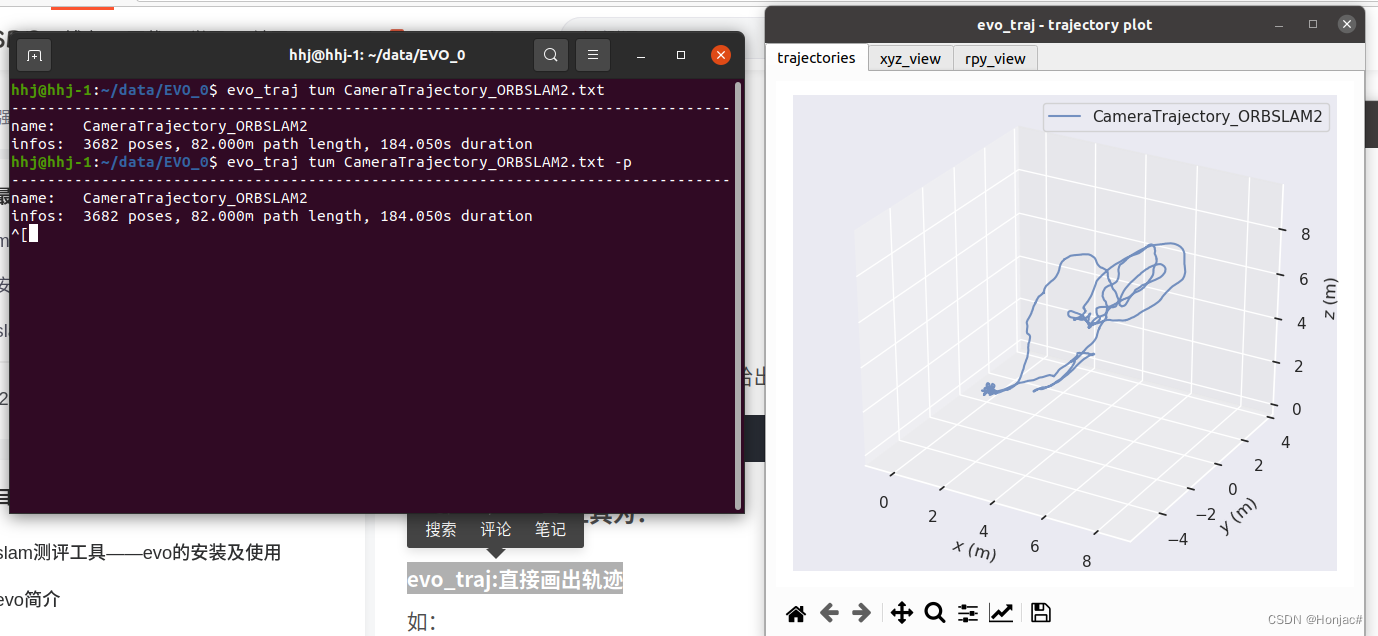Open the terminal hamburger menu
The image size is (1378, 636).
coord(593,55)
